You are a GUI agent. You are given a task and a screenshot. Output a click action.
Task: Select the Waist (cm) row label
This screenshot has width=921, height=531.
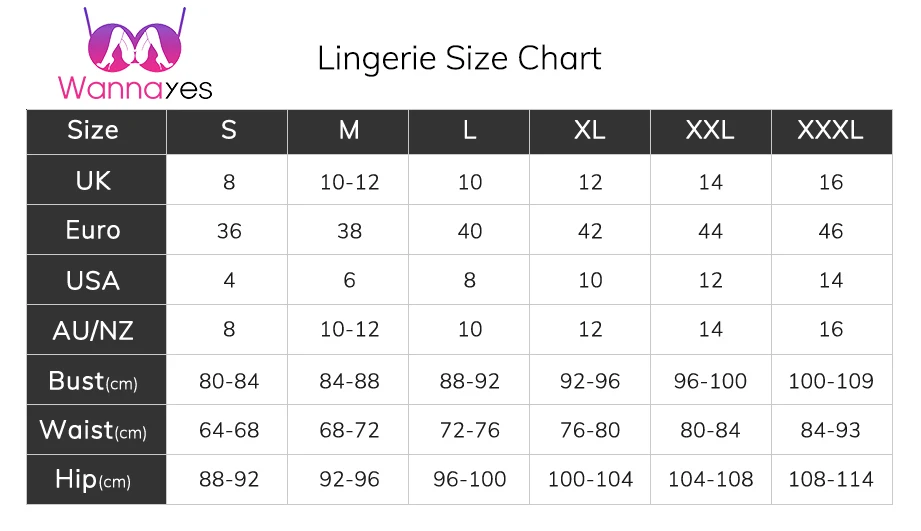tap(93, 430)
